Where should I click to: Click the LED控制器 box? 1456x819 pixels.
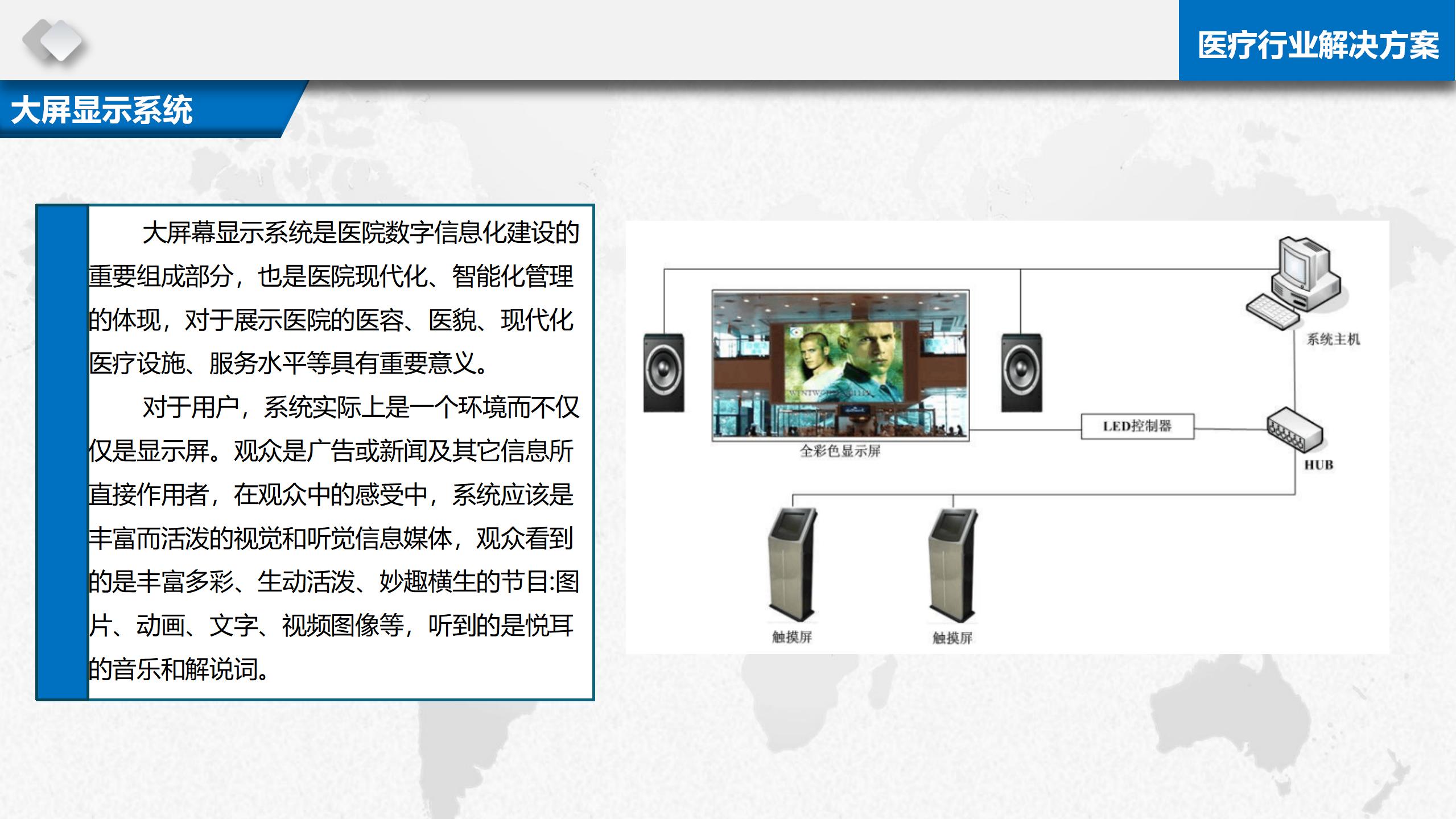(1137, 426)
